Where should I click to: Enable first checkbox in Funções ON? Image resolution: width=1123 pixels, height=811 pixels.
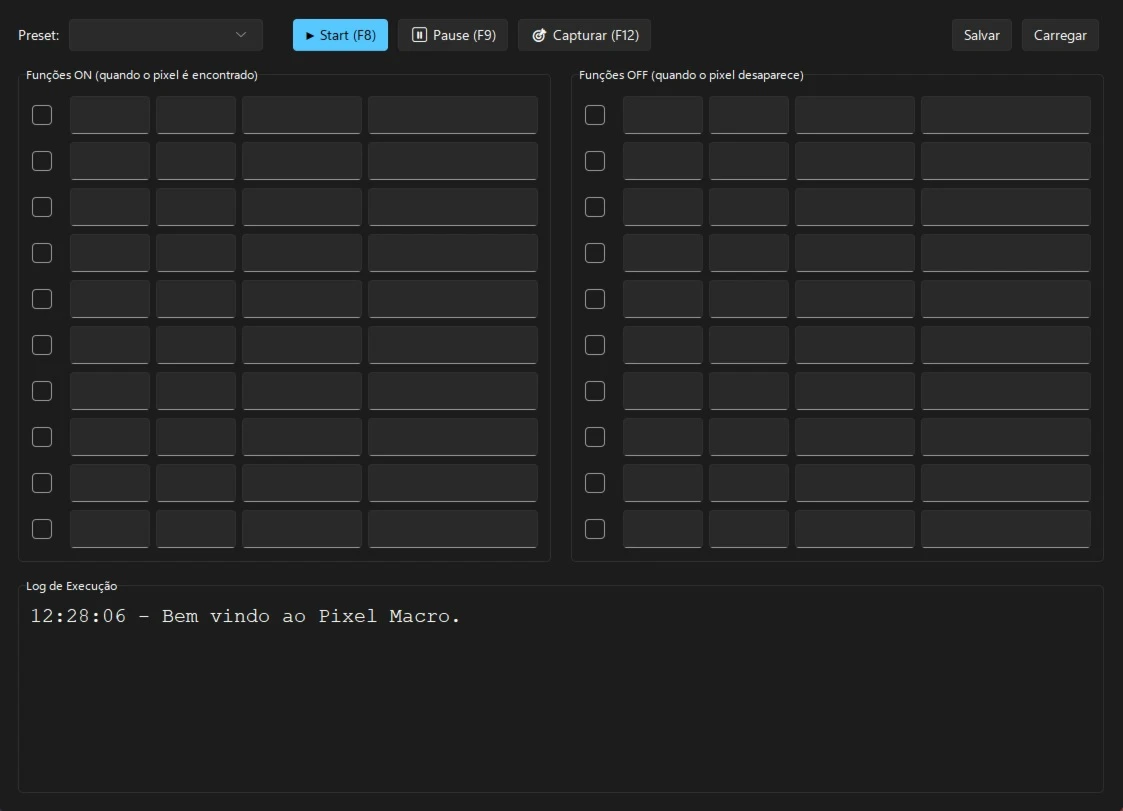(x=42, y=115)
